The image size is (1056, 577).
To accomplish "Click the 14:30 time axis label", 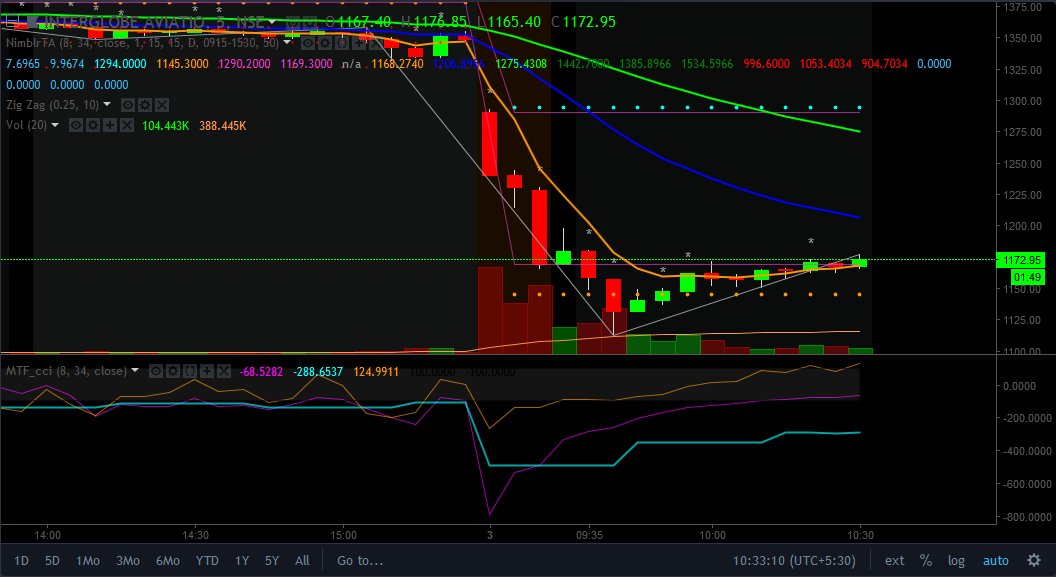I will pos(195,536).
